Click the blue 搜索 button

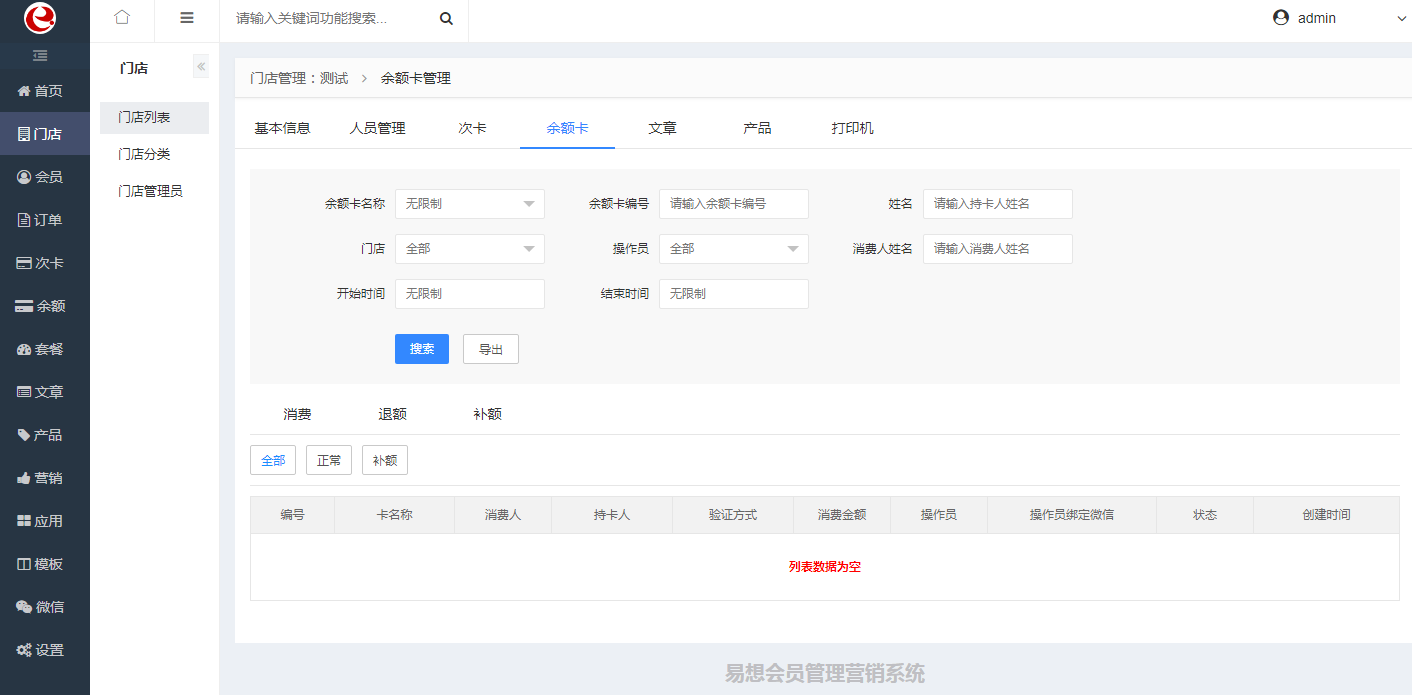tap(422, 349)
